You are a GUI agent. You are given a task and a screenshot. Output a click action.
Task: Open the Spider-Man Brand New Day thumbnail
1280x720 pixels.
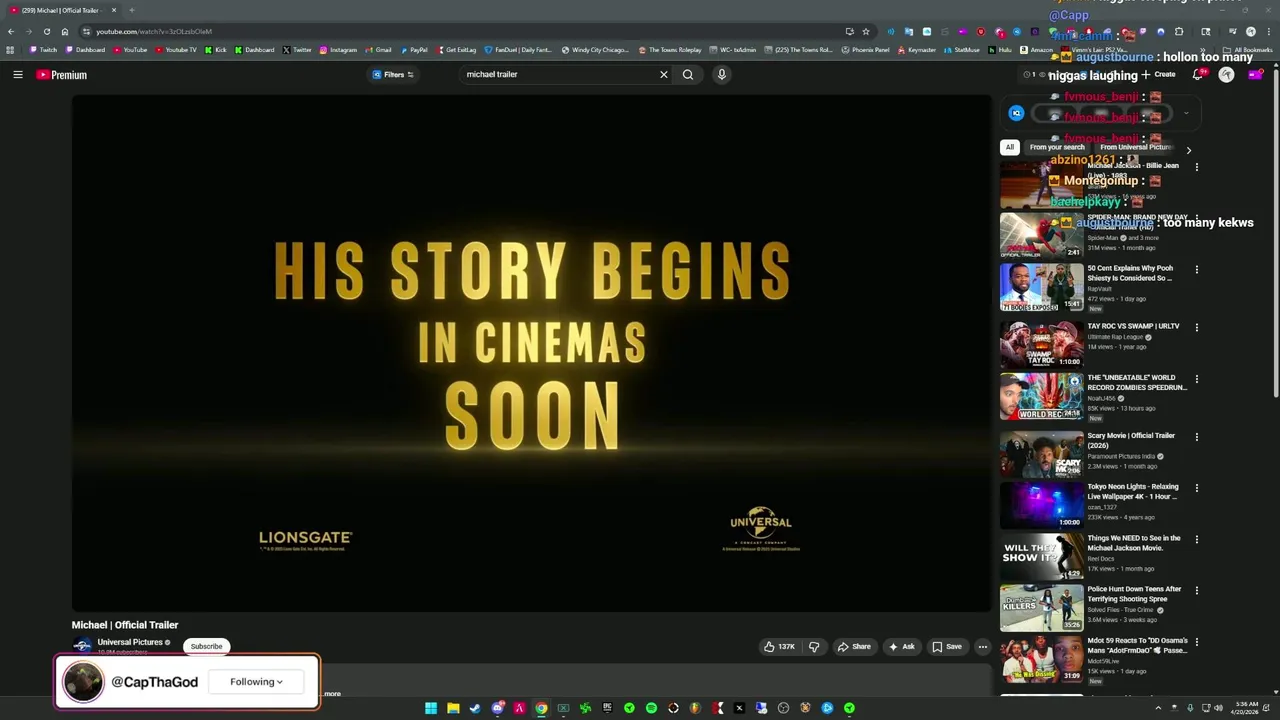[1041, 235]
